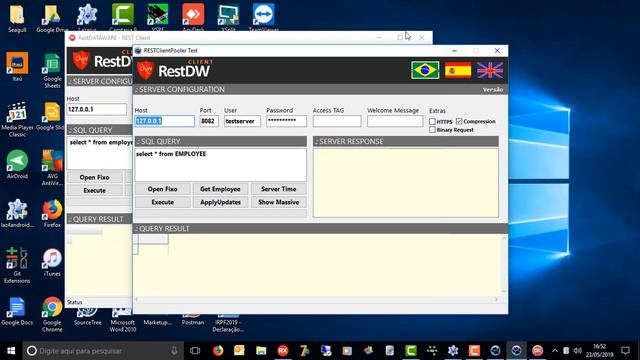This screenshot has width=640, height=360.
Task: Focus the Access TAG field
Action: point(337,121)
